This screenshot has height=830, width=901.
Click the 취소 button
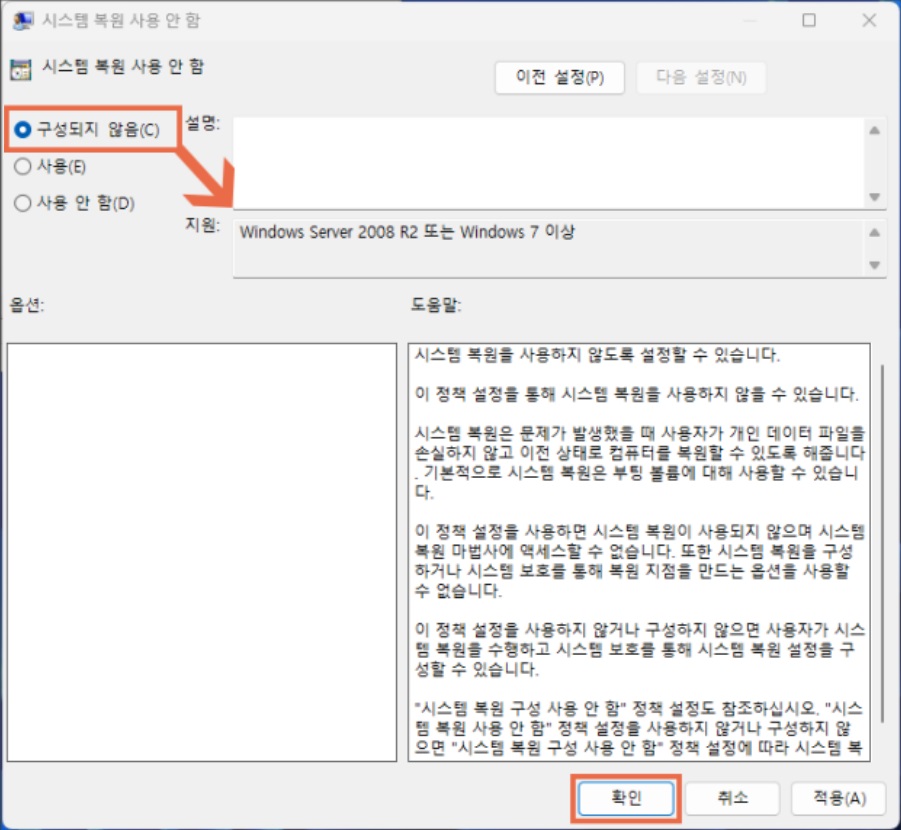pos(733,798)
